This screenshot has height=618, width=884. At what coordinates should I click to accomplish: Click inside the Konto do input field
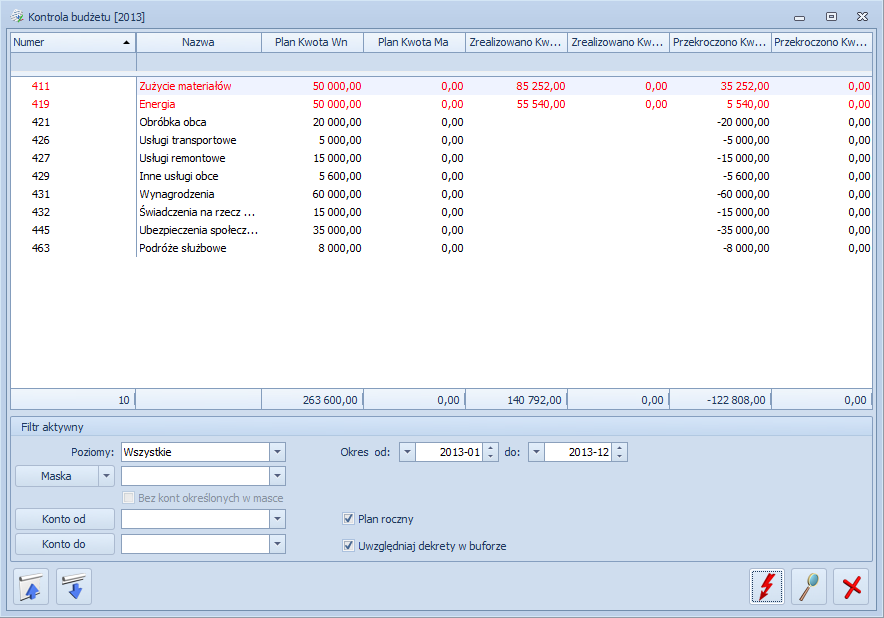[x=195, y=544]
